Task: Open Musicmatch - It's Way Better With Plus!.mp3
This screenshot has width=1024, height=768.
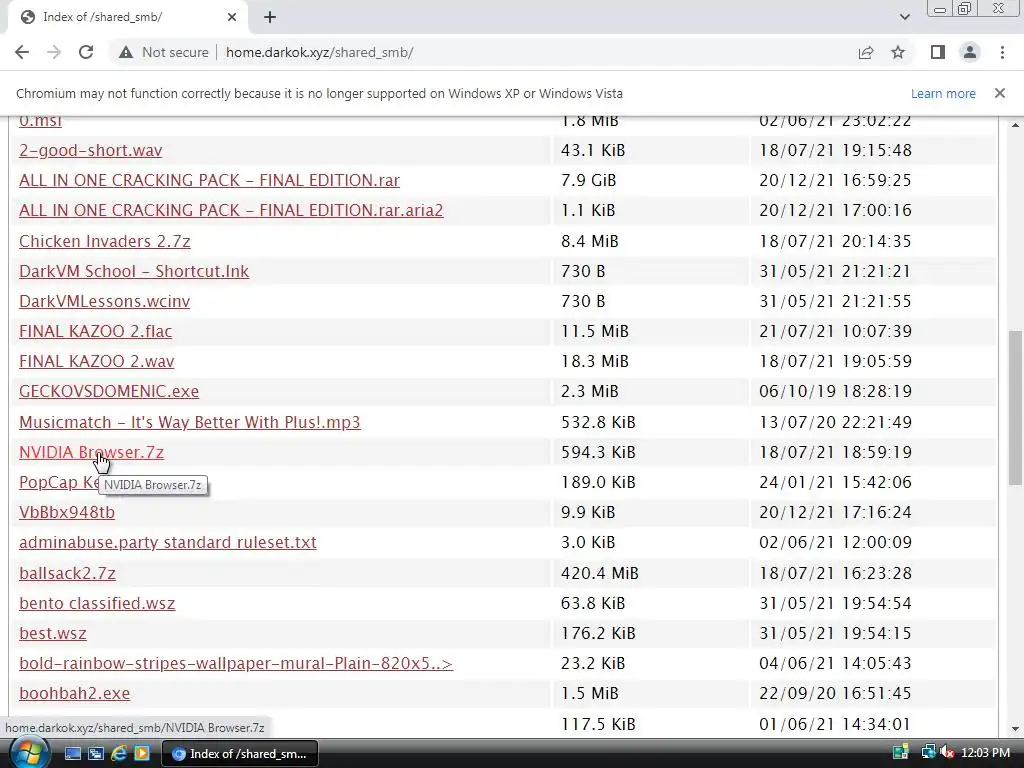Action: coord(189,422)
